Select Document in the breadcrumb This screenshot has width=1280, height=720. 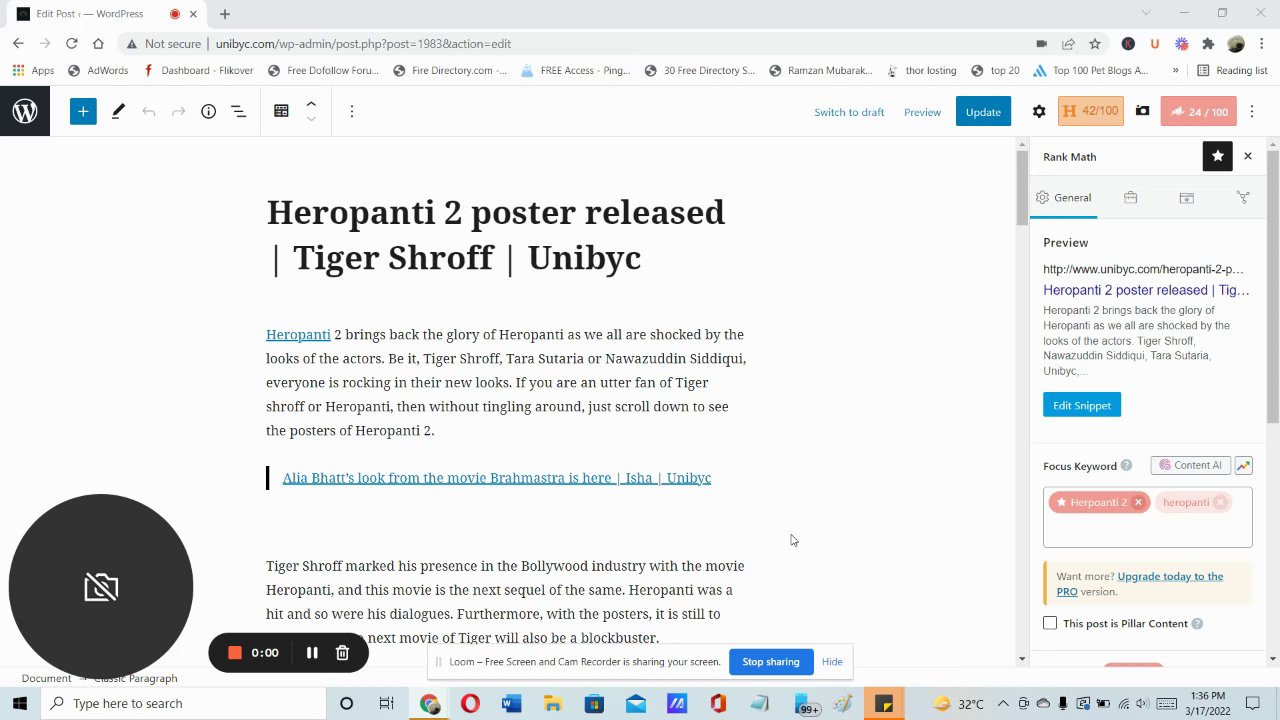47,678
